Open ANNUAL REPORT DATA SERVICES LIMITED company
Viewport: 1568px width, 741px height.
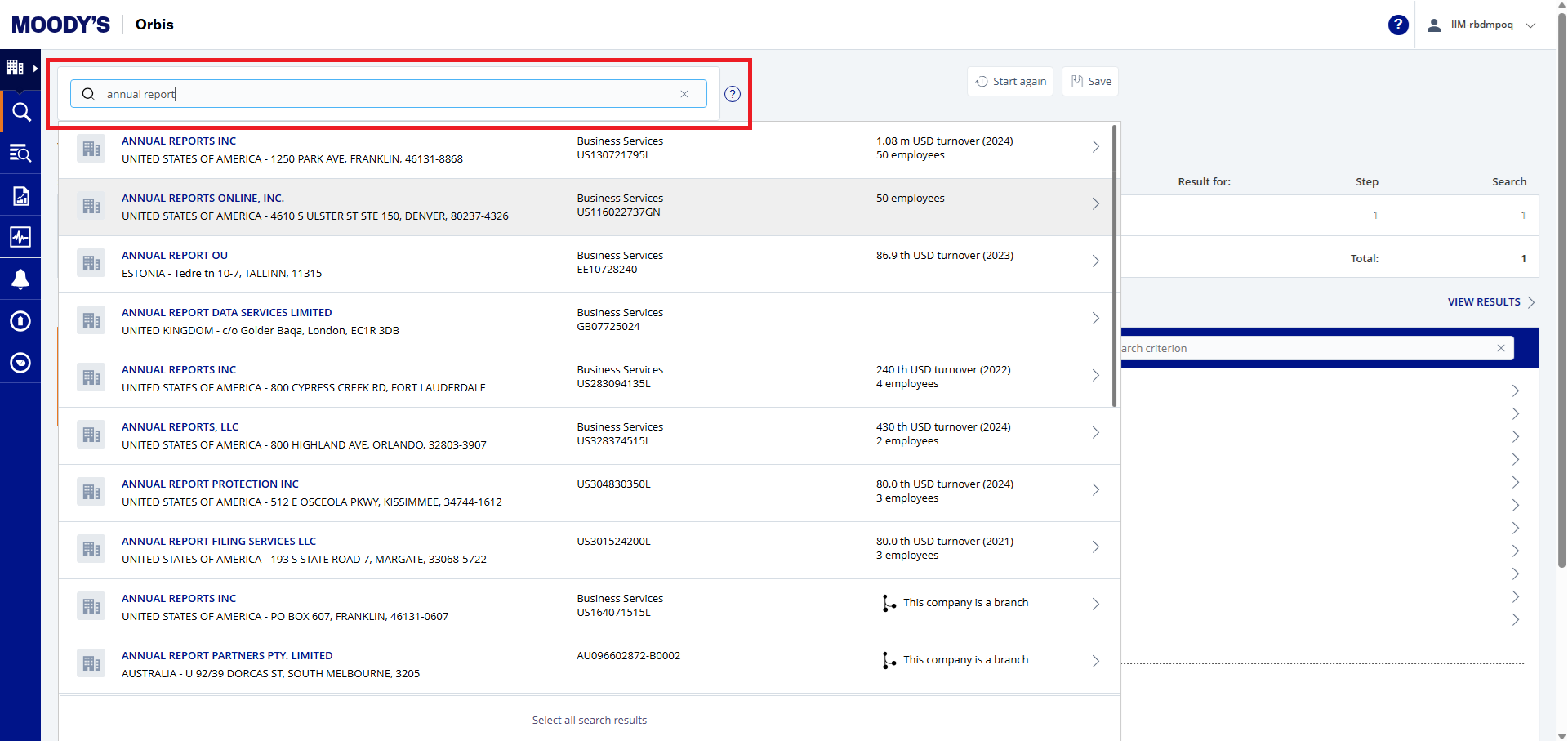pos(226,313)
